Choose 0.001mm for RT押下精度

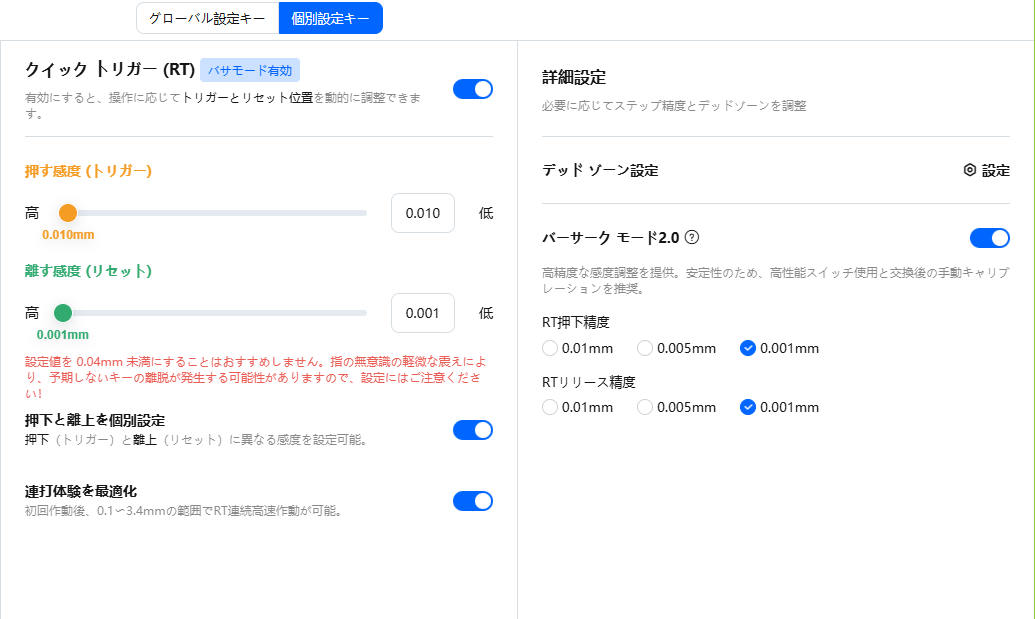pyautogui.click(x=747, y=348)
